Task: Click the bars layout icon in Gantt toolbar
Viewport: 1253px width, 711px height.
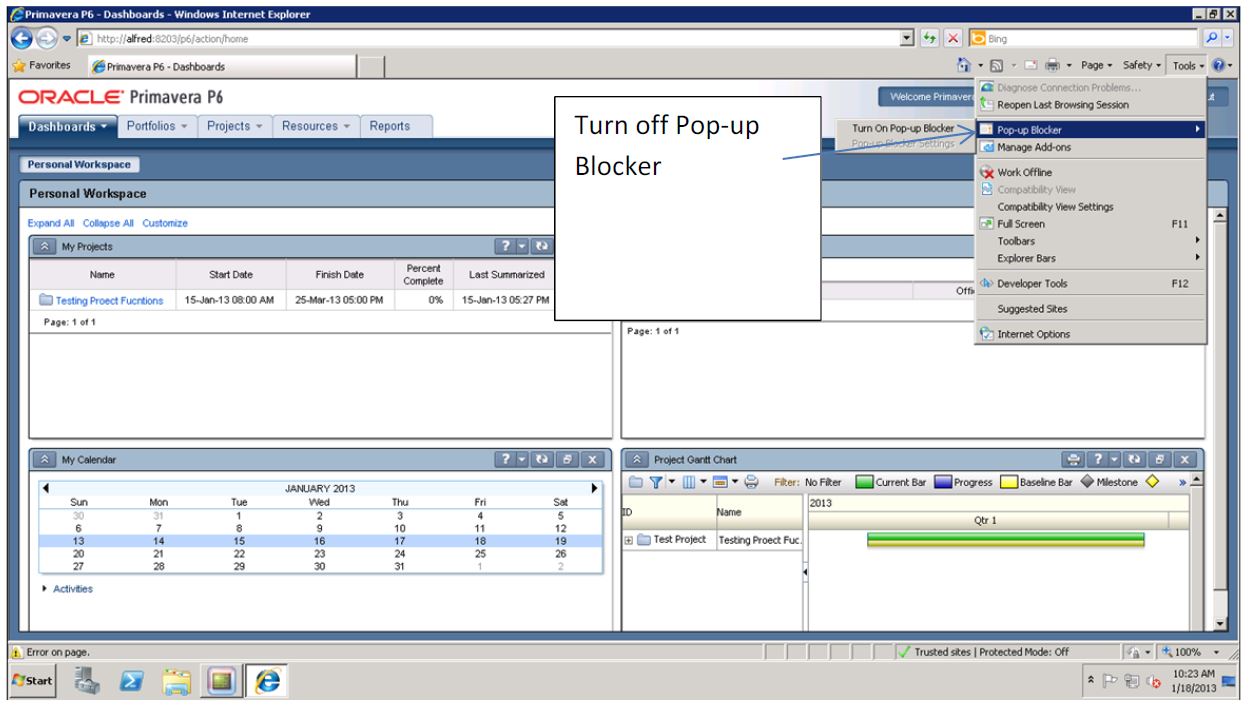Action: (x=721, y=482)
